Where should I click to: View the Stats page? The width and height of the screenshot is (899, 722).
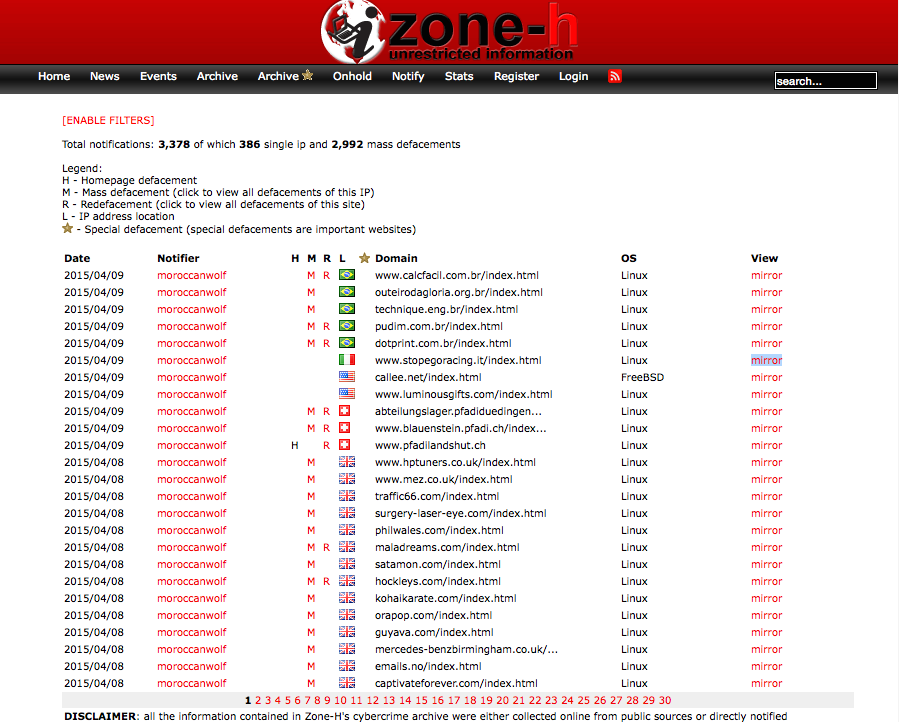click(x=459, y=76)
